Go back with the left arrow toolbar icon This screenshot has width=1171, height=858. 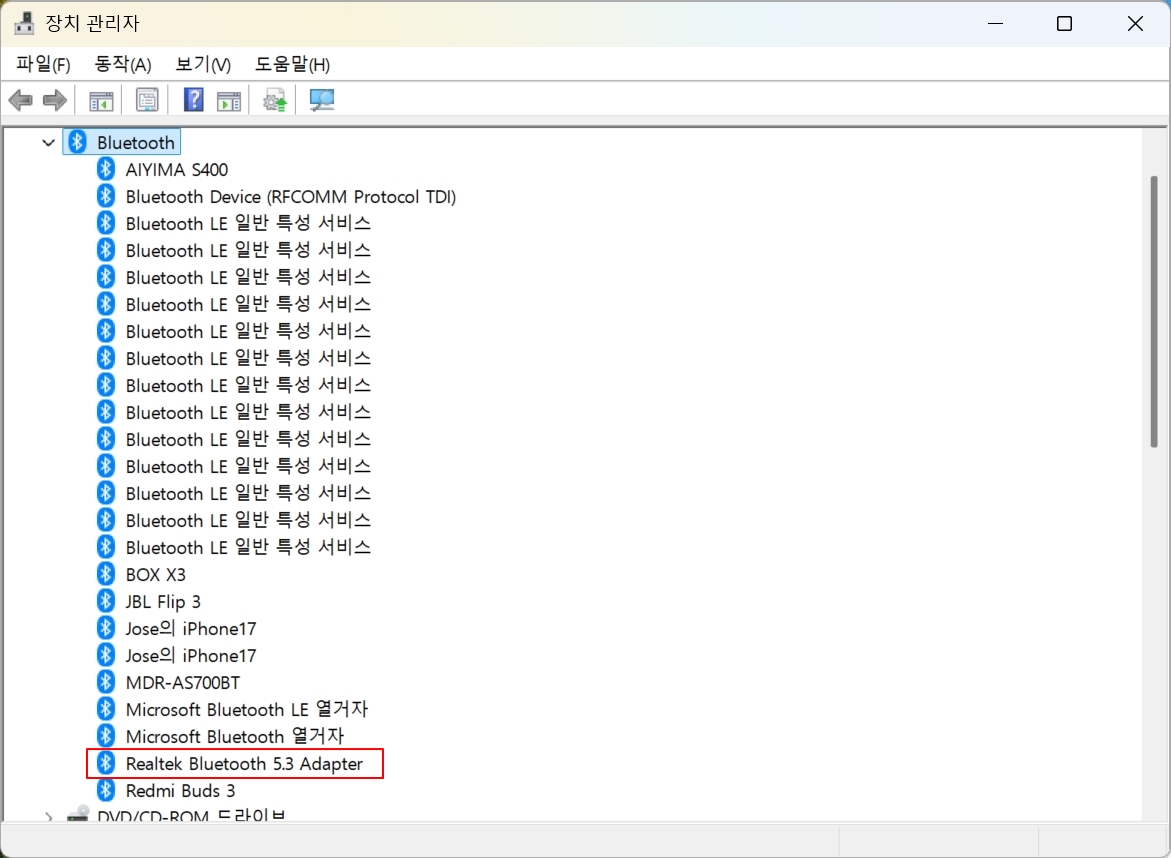pyautogui.click(x=21, y=100)
